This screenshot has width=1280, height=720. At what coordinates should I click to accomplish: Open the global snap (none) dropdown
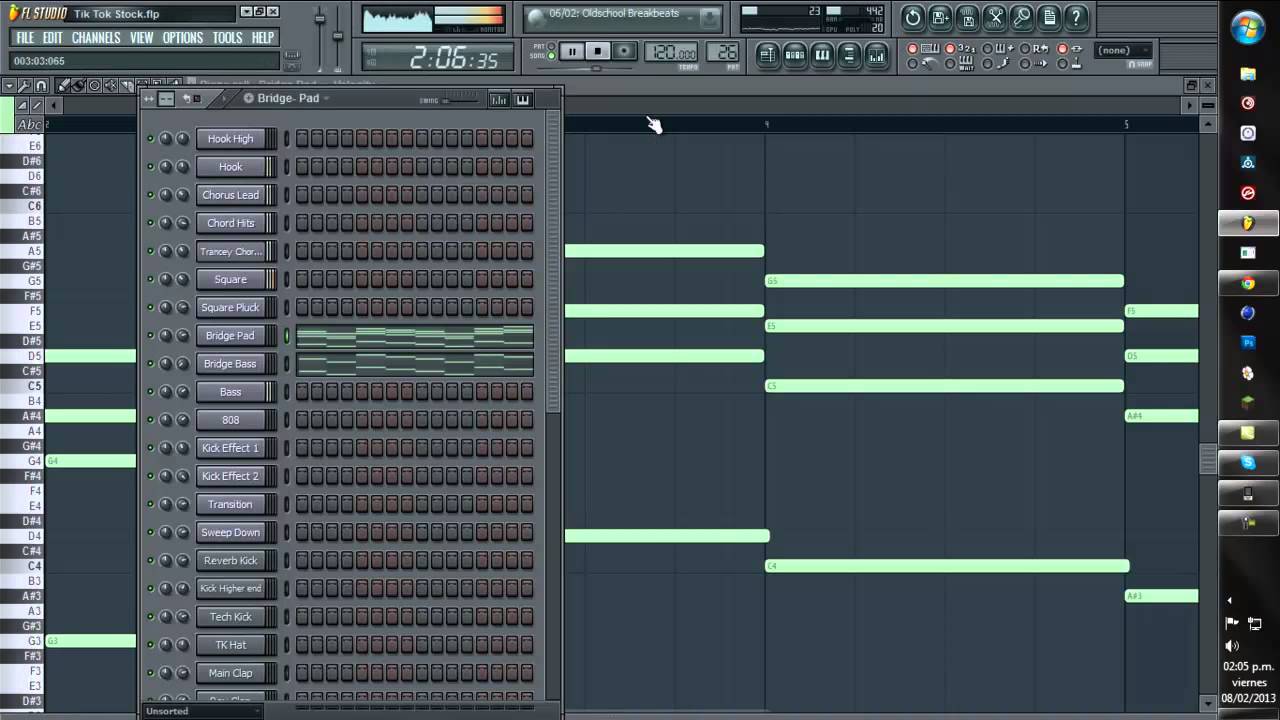[x=1124, y=50]
